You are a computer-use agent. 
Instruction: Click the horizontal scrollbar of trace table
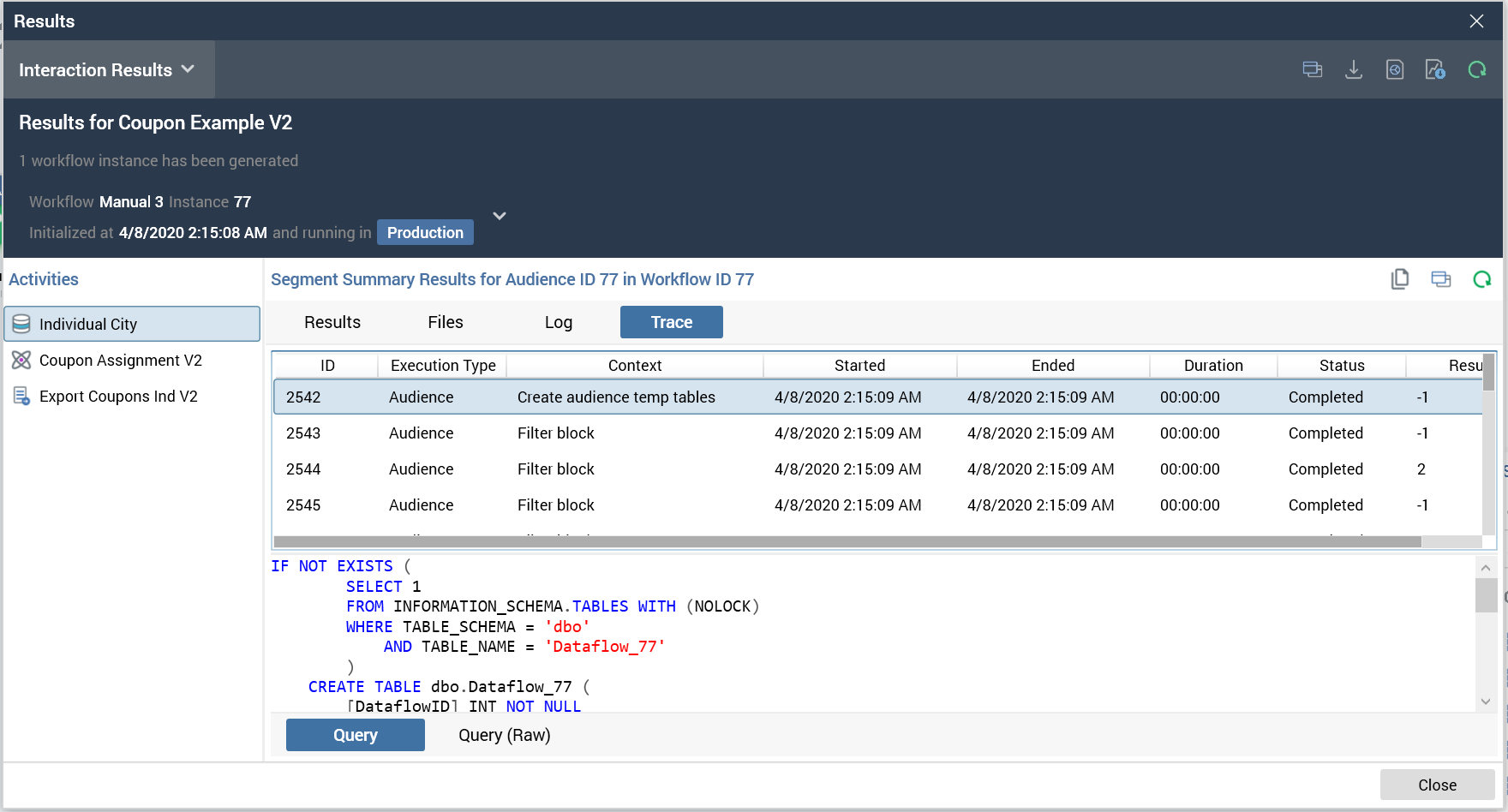(847, 542)
